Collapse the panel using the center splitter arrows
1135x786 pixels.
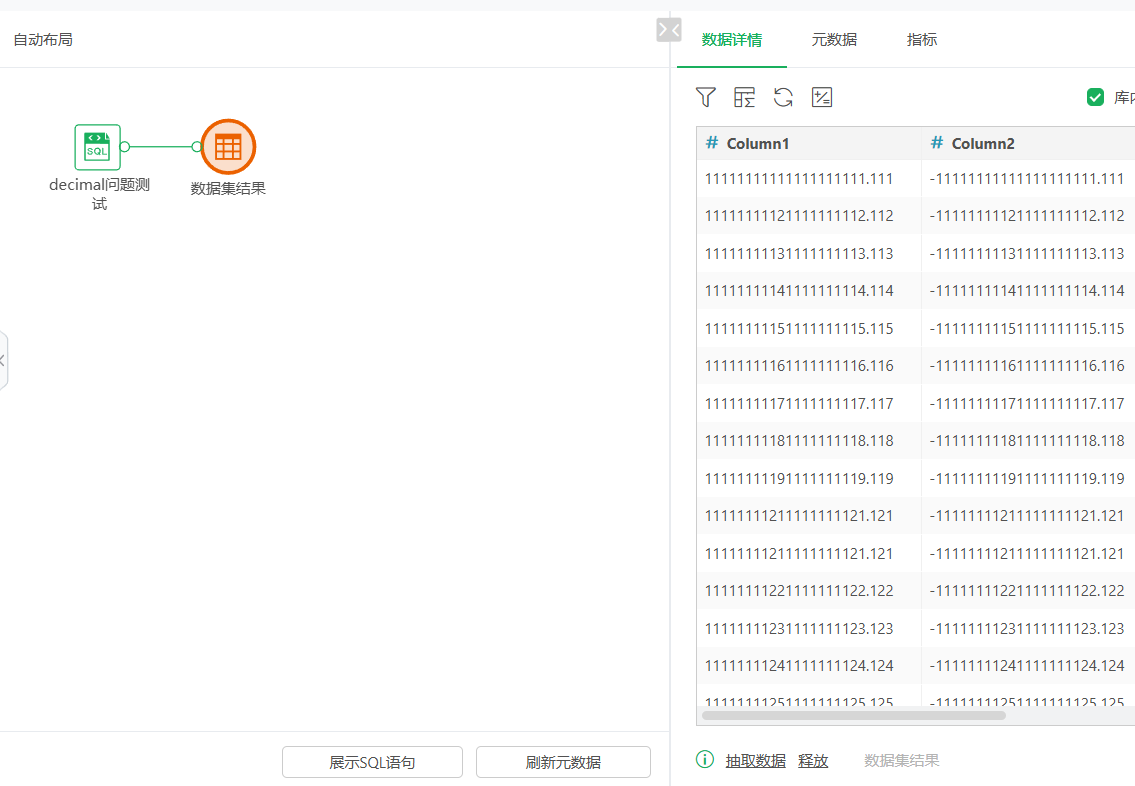[x=668, y=30]
